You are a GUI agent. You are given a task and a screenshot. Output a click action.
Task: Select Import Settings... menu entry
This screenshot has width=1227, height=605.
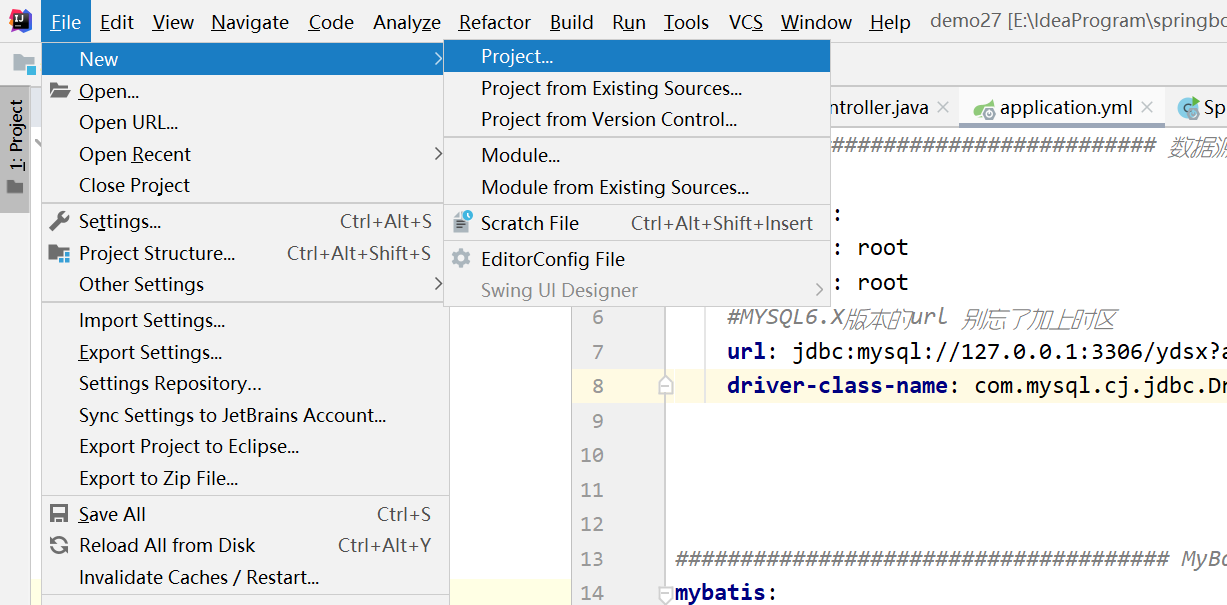point(245,320)
